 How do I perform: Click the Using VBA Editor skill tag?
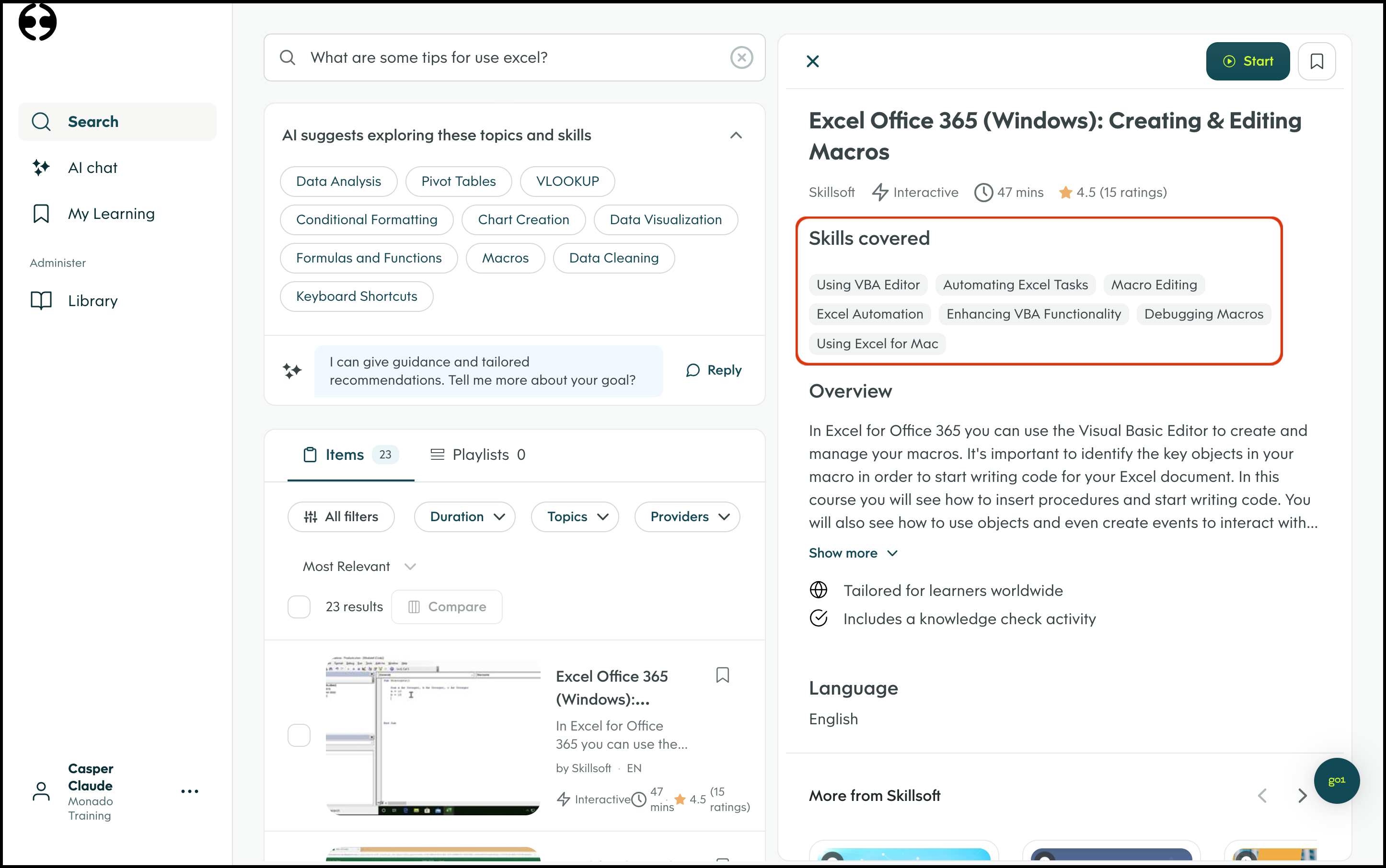coord(868,285)
